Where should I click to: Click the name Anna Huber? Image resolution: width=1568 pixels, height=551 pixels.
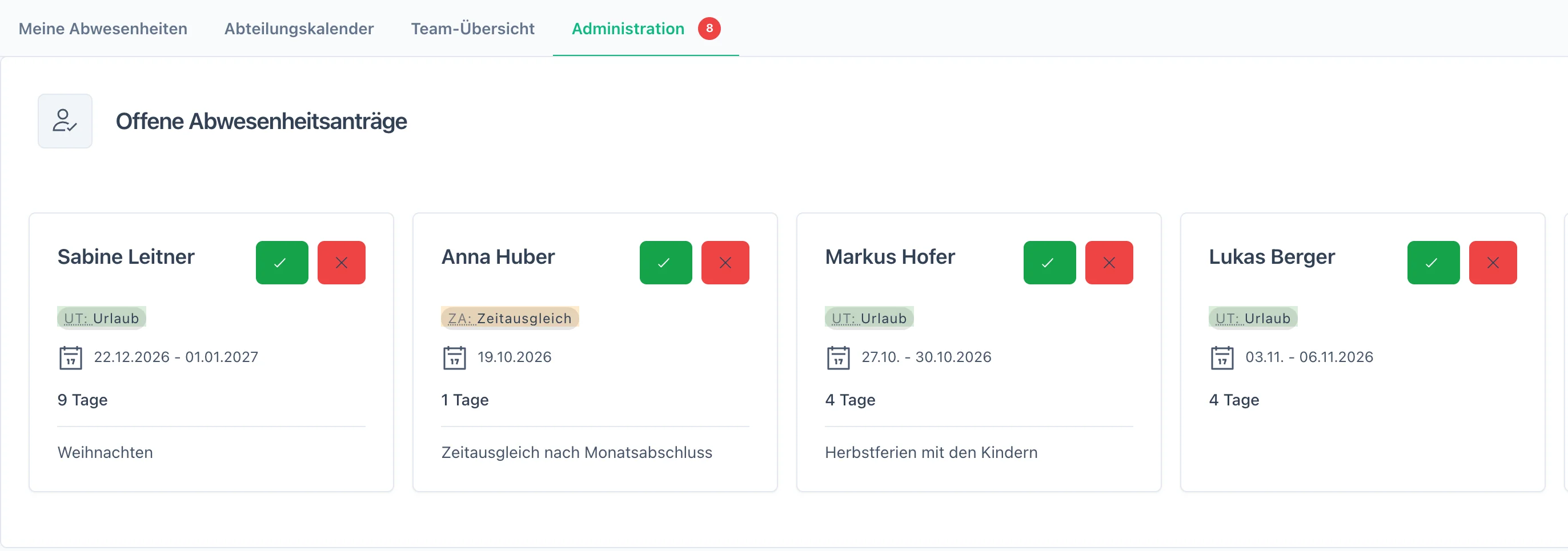coord(498,256)
